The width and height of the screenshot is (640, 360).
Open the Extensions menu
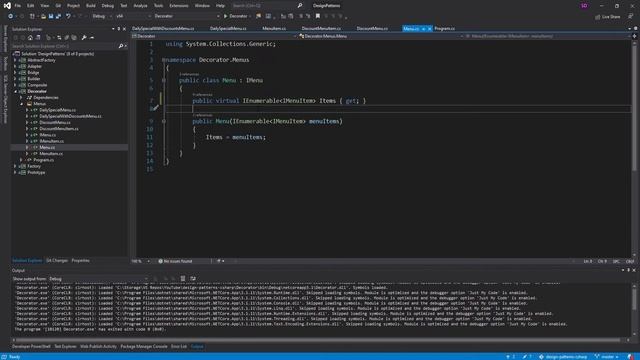point(179,6)
